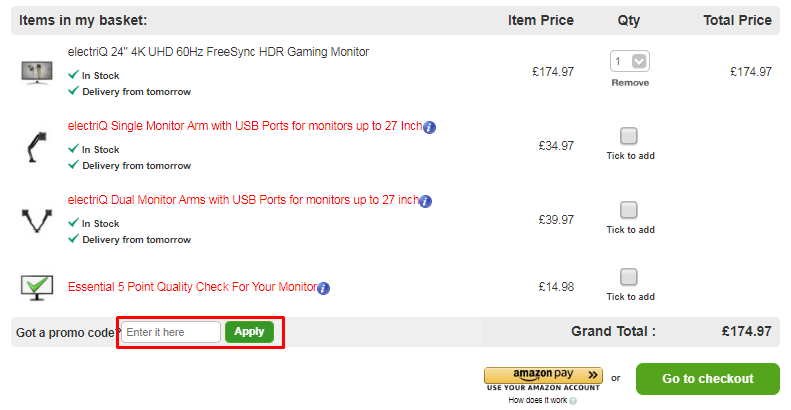This screenshot has width=791, height=410.
Task: Click info icon beside Single Monitor Arm
Action: 429,127
